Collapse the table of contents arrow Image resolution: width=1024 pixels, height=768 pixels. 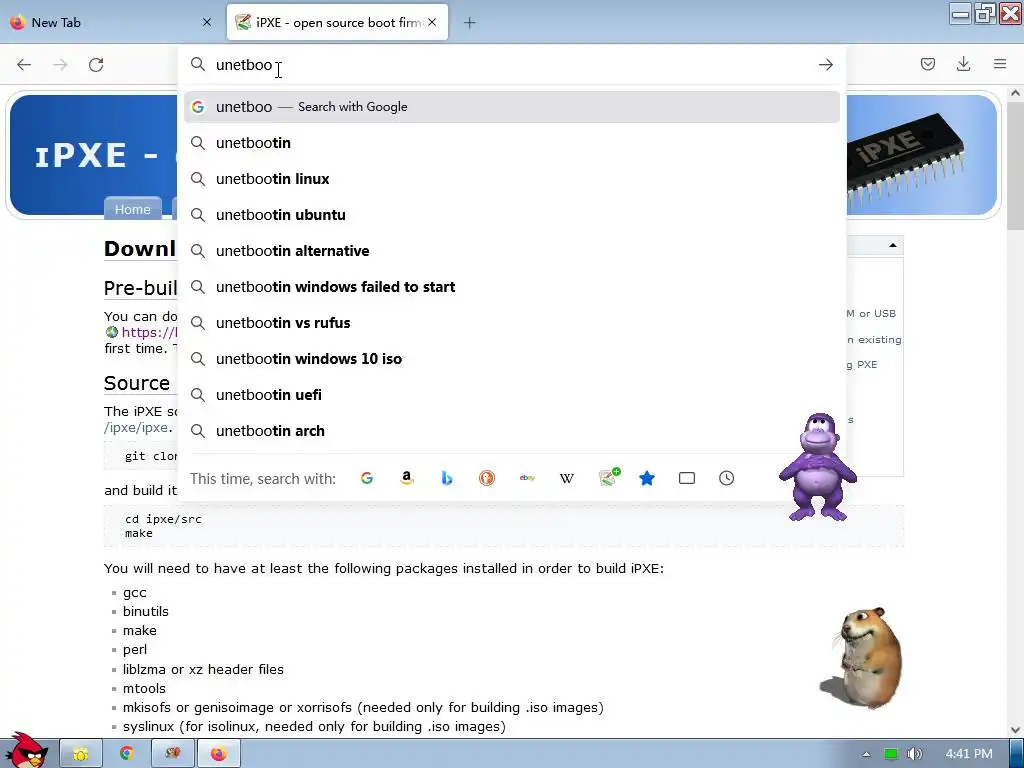click(892, 246)
